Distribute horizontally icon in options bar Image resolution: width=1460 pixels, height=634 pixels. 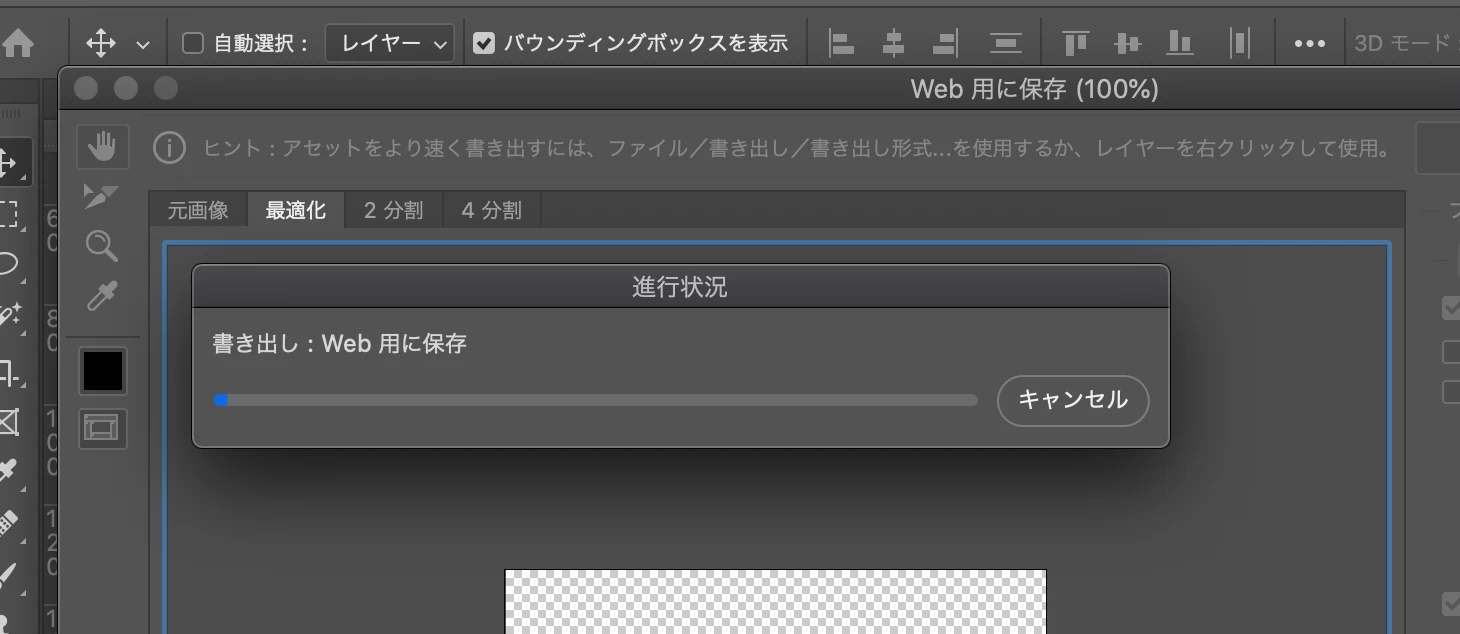(x=1240, y=44)
